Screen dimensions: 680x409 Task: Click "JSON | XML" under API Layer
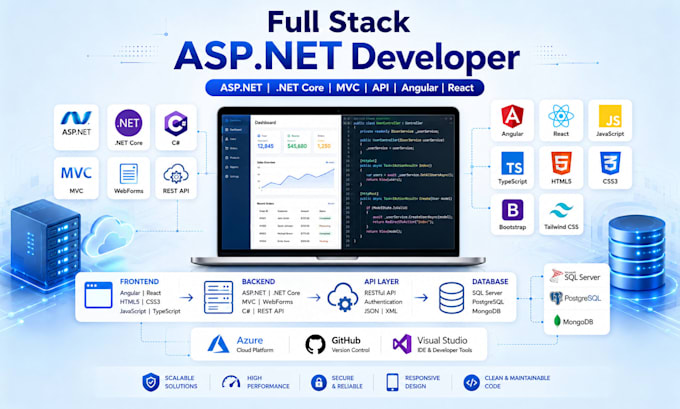pyautogui.click(x=381, y=311)
